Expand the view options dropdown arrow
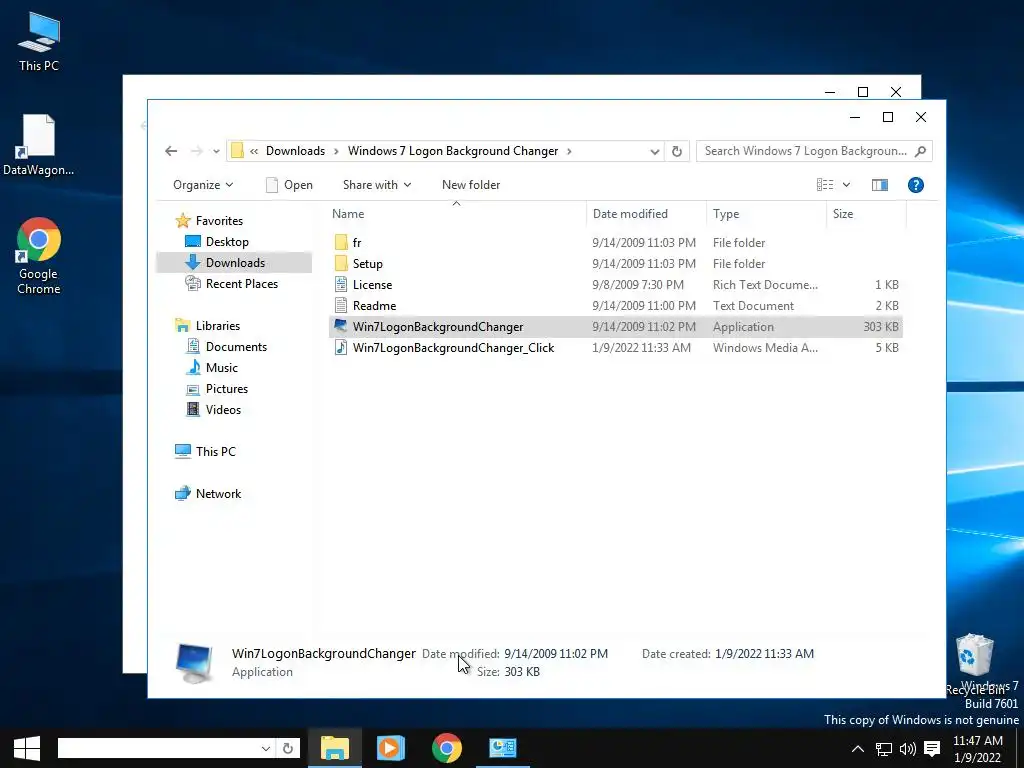This screenshot has height=768, width=1024. [846, 185]
